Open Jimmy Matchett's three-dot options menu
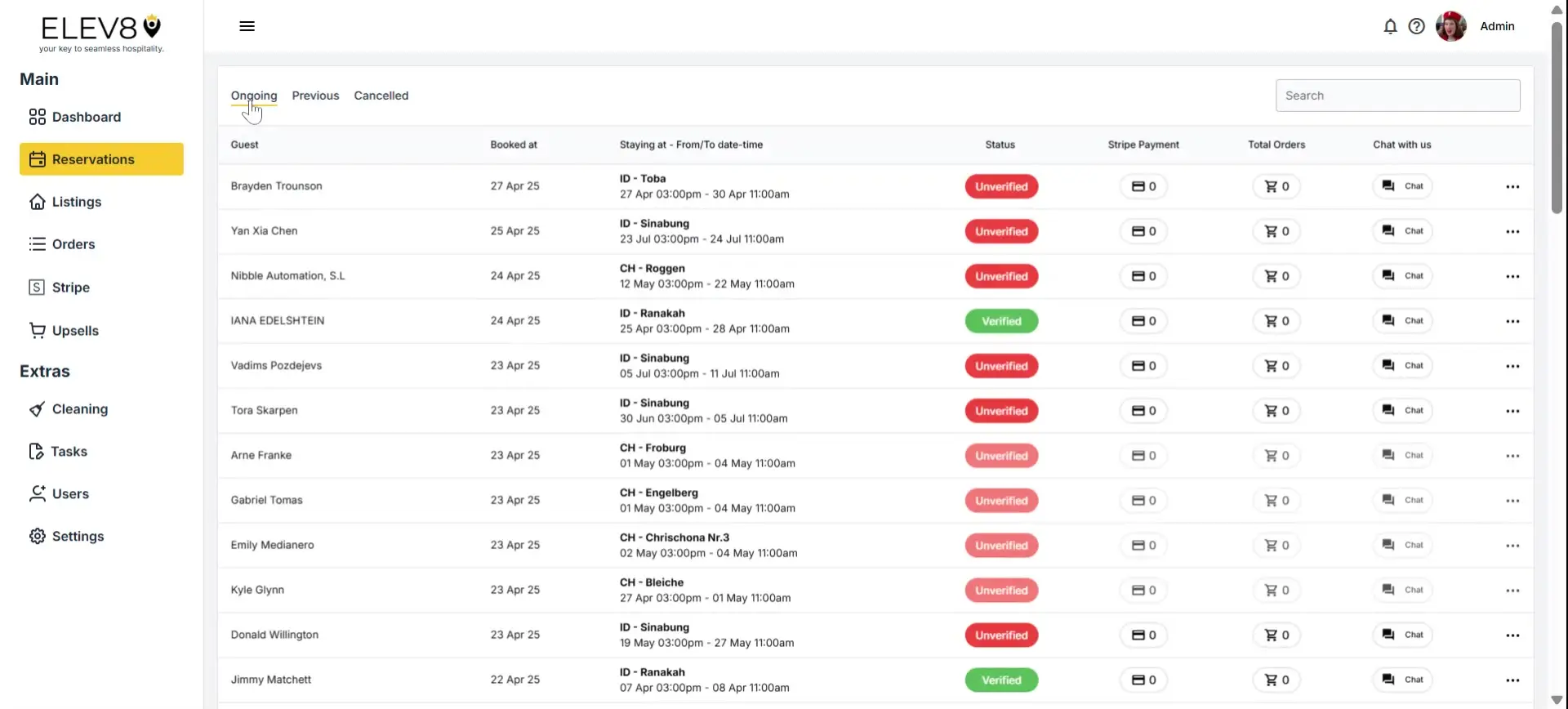 point(1512,680)
